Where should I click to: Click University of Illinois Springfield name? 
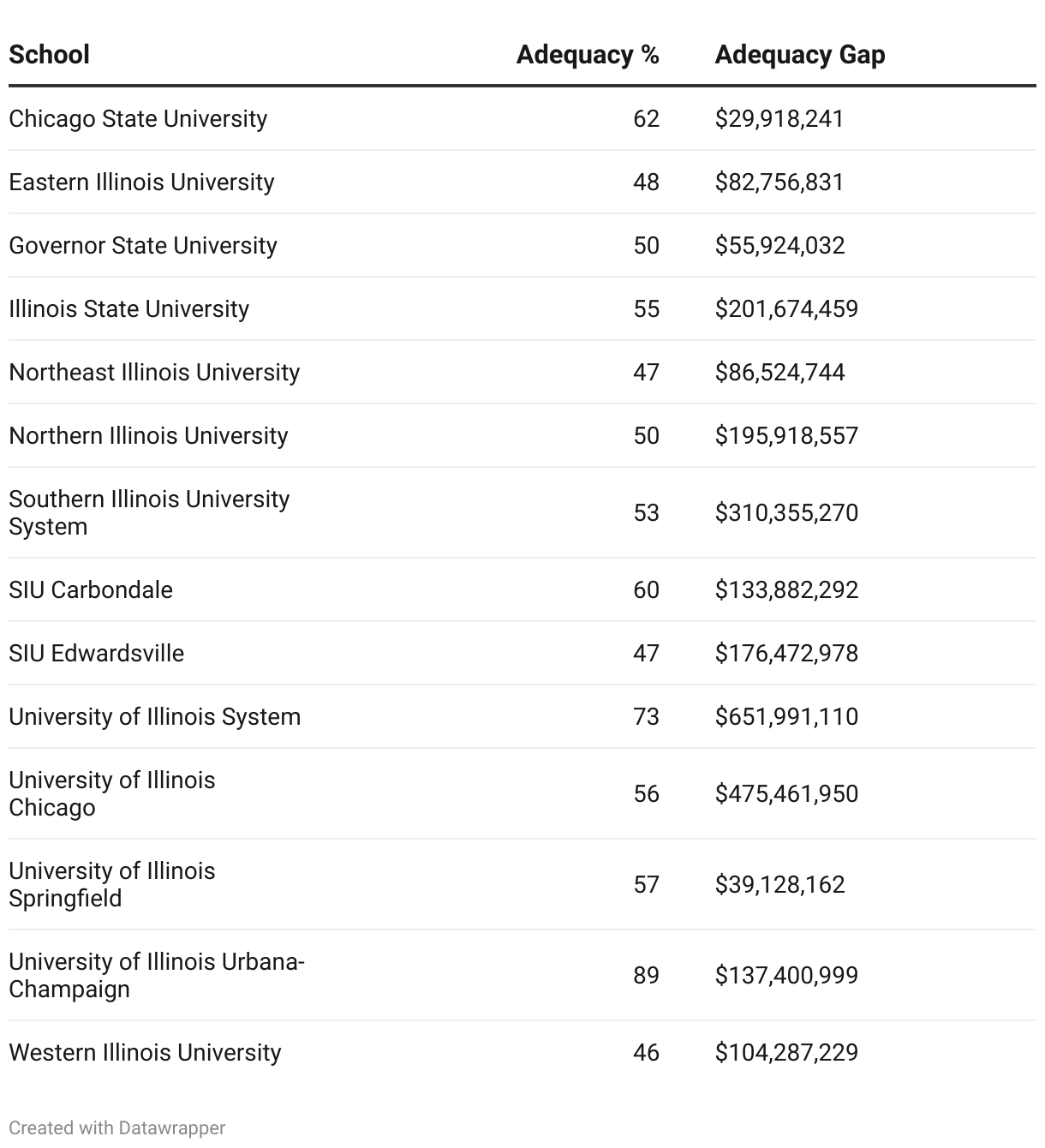click(x=112, y=884)
